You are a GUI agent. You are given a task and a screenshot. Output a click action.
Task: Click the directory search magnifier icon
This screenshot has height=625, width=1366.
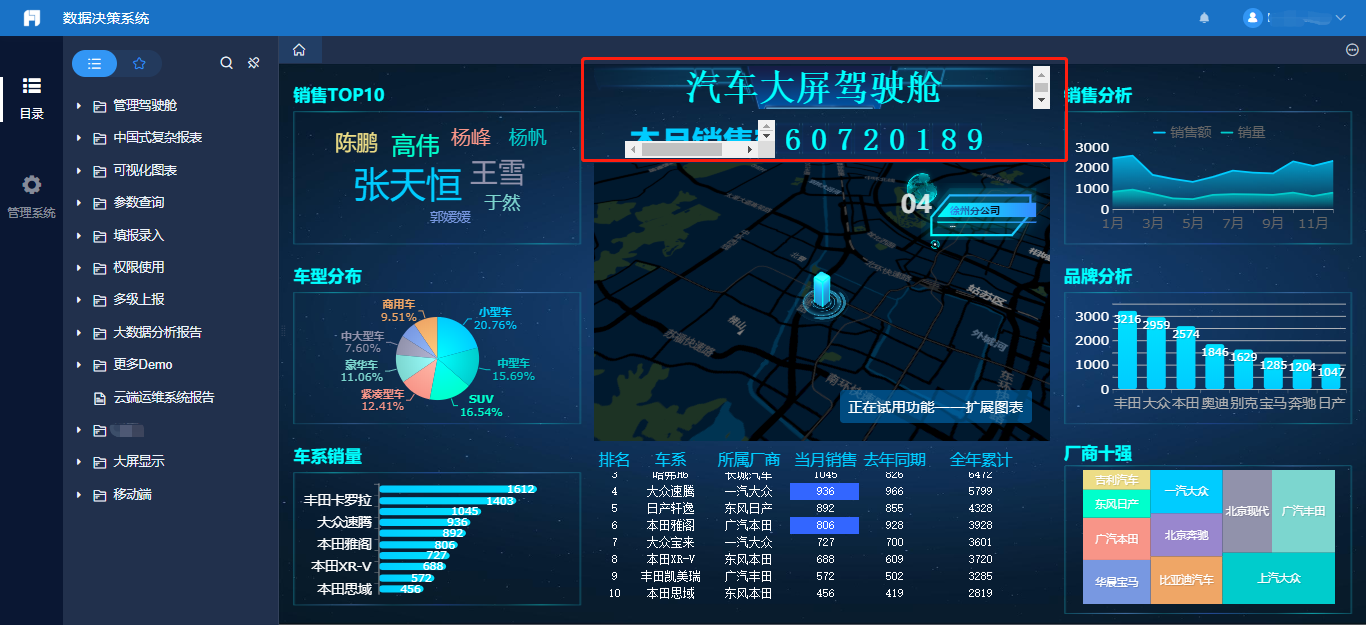pos(226,63)
